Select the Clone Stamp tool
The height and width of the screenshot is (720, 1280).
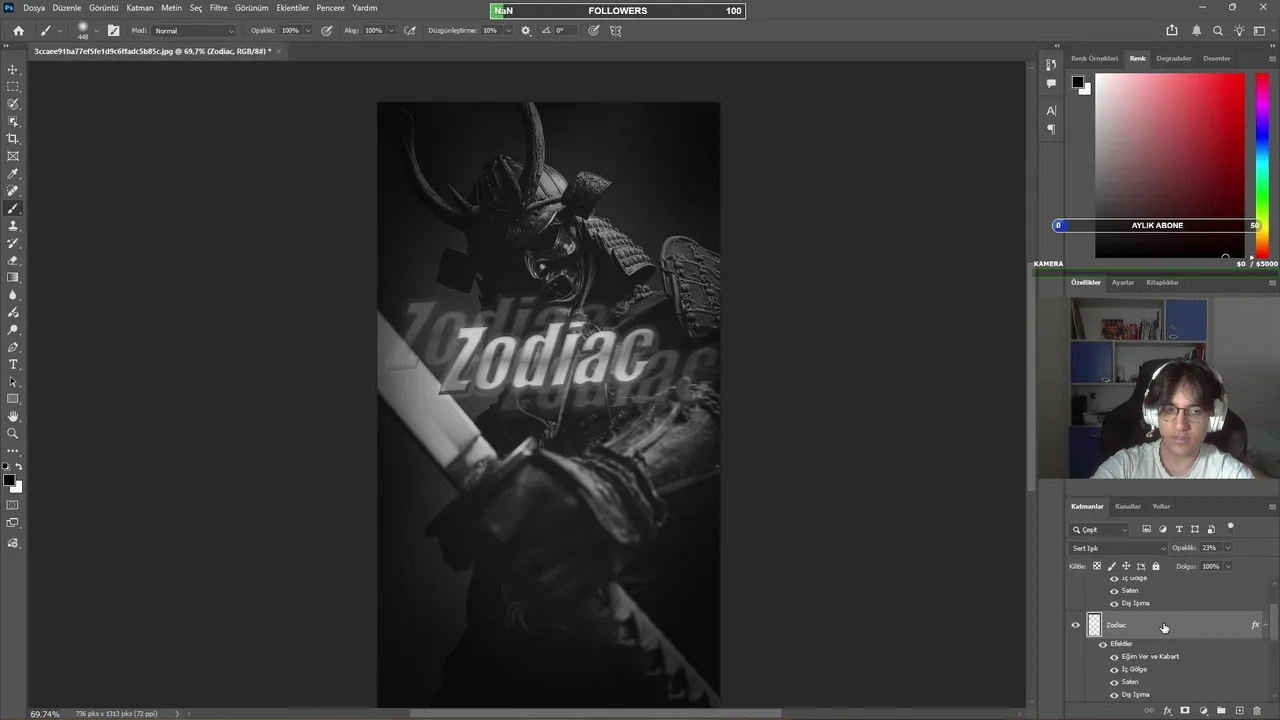13,226
